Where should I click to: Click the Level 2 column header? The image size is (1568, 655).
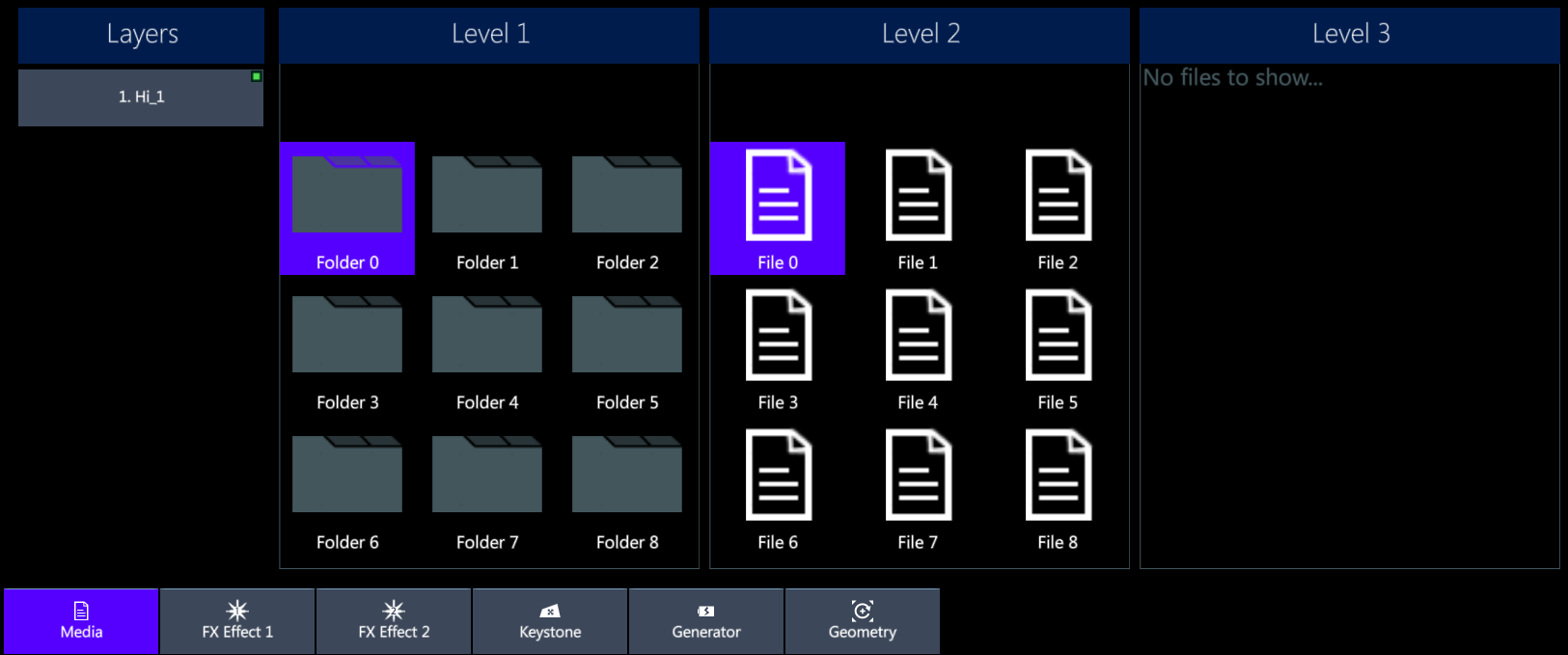pos(920,36)
